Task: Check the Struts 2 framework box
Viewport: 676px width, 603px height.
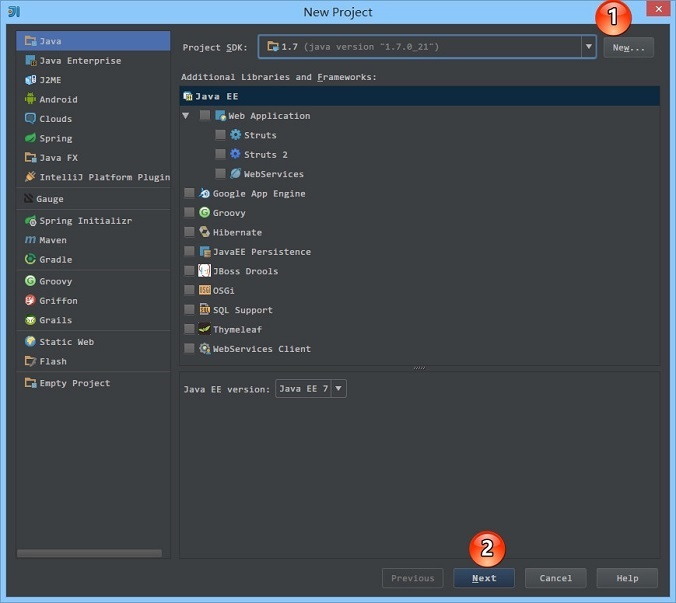Action: (220, 154)
